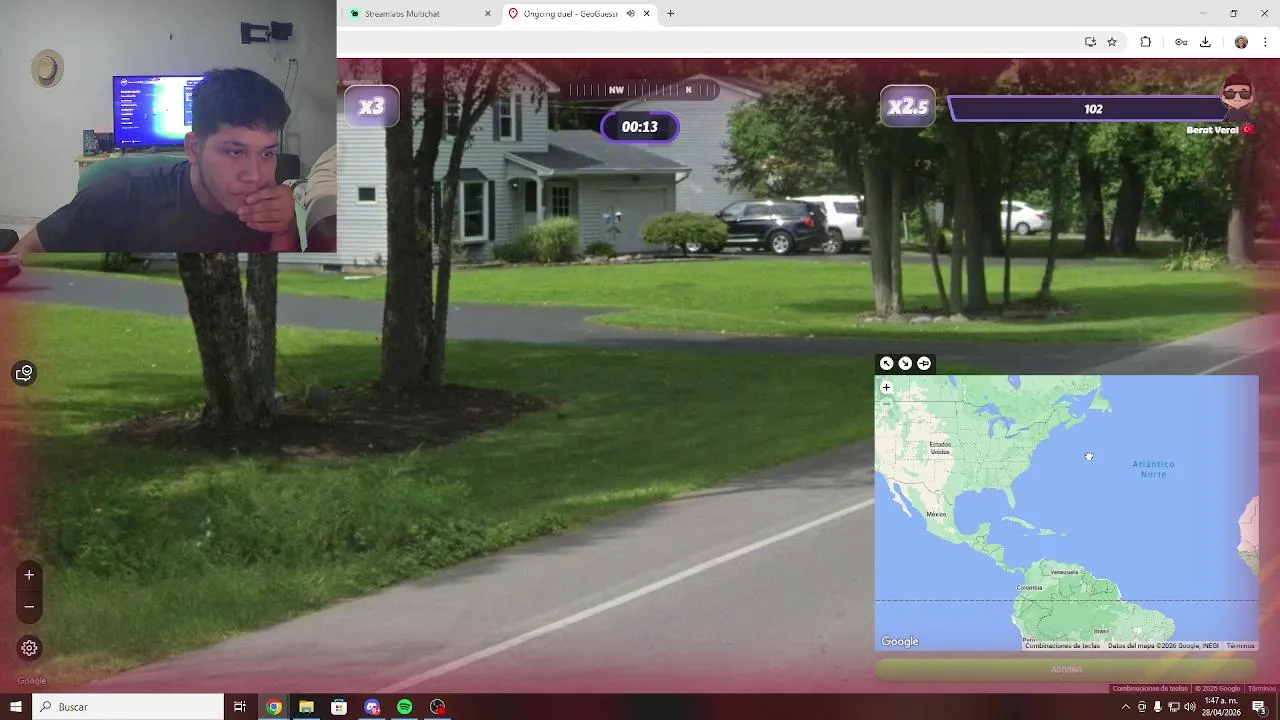Open the game settings gear
The image size is (1280, 720).
click(29, 648)
